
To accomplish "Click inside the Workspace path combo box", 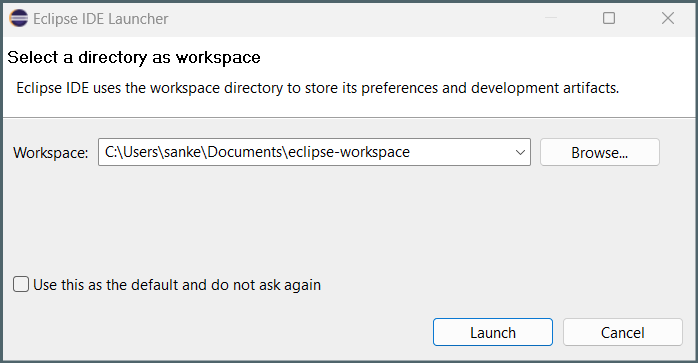I will click(314, 152).
